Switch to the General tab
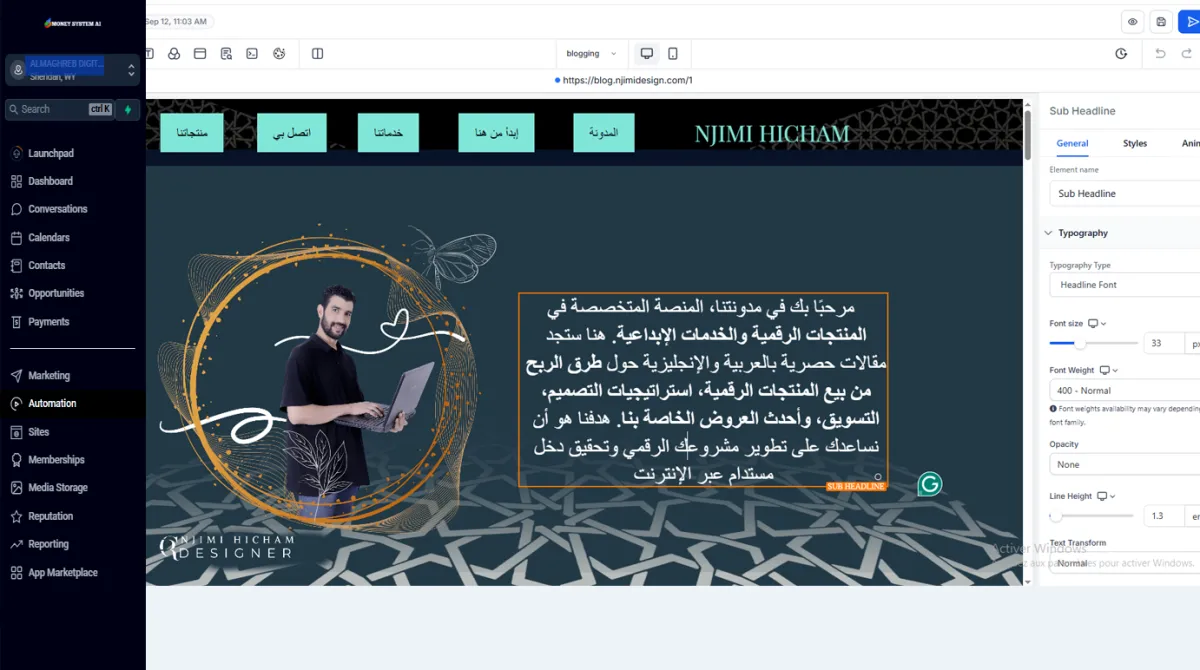The width and height of the screenshot is (1200, 670). [x=1072, y=143]
